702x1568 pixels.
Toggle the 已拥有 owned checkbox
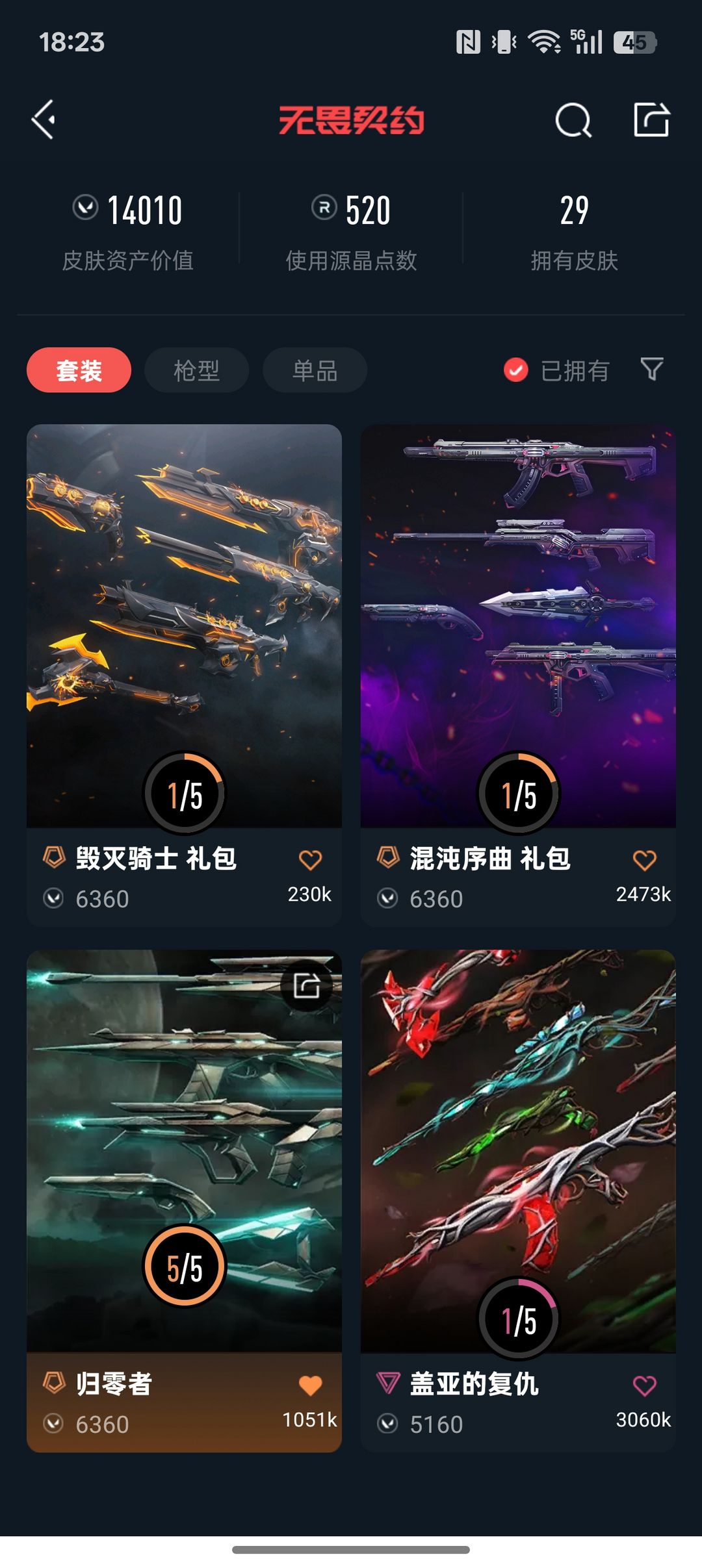515,370
